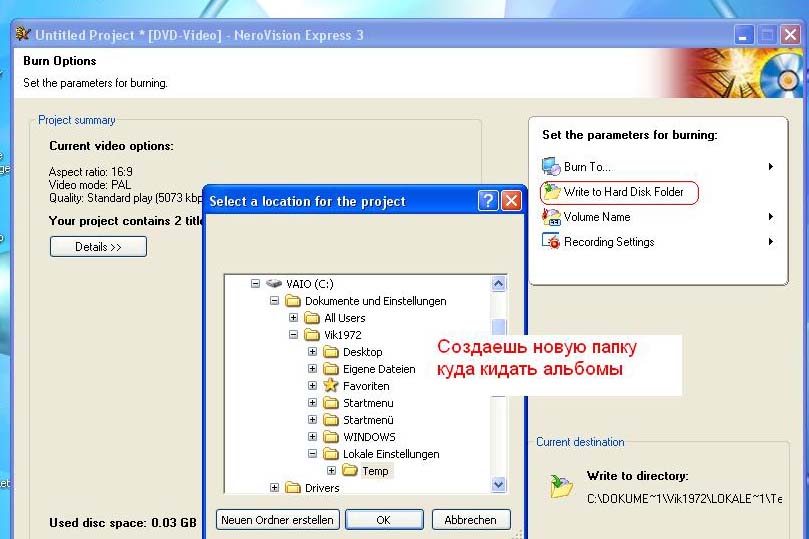Select the Favoriten folder label
Viewport: 809px width, 539px height.
[366, 386]
